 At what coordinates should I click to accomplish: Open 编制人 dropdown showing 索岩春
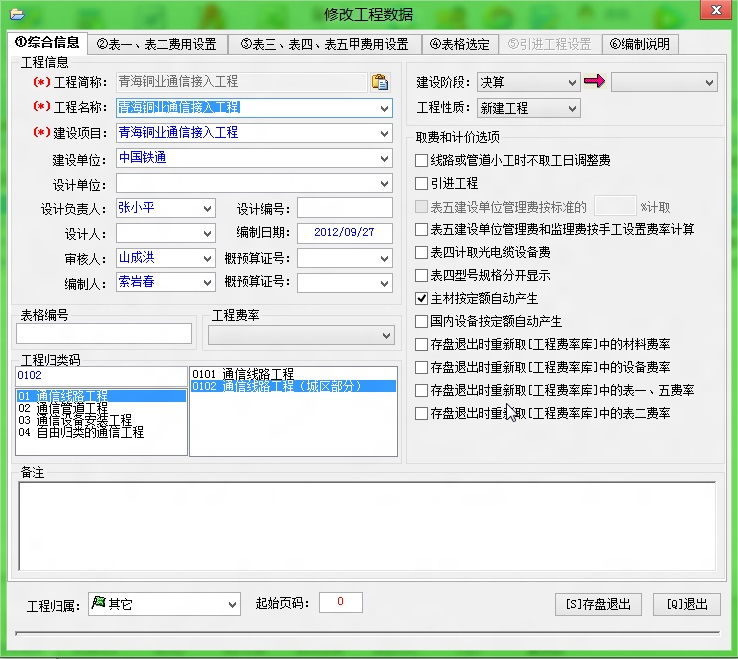click(207, 282)
